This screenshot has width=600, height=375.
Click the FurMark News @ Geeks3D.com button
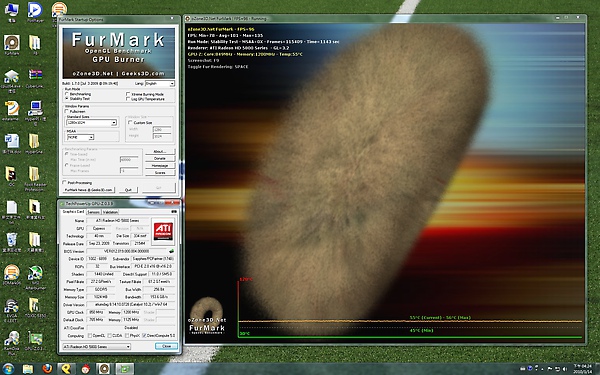pyautogui.click(x=89, y=190)
